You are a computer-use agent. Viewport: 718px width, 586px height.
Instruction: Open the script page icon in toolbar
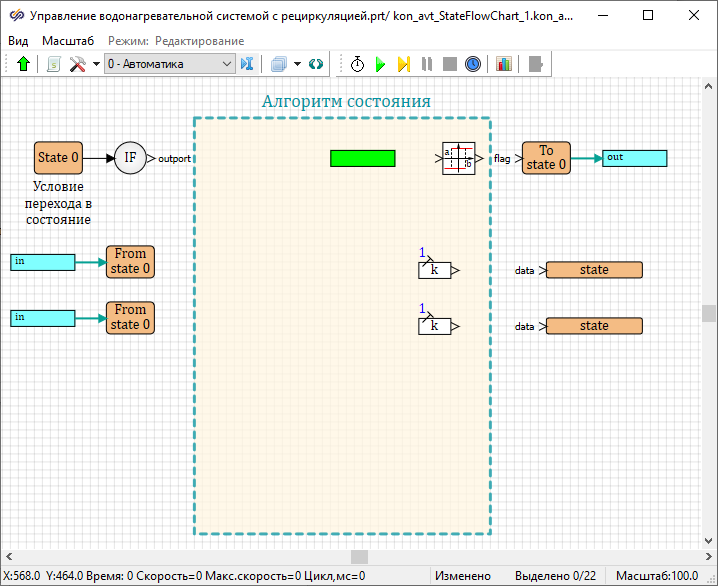pos(53,64)
